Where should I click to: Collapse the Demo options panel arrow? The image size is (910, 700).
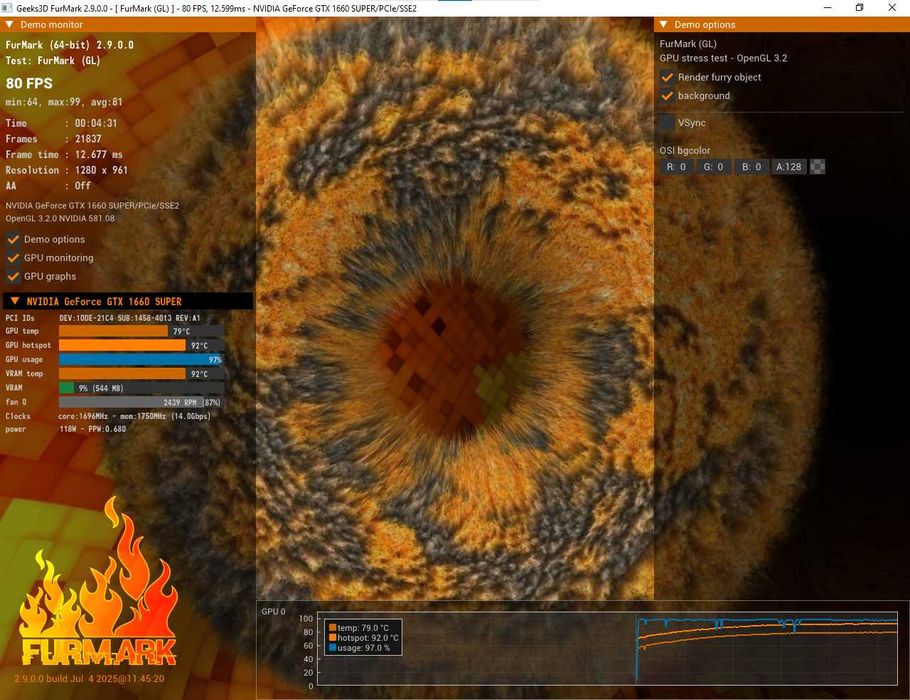click(663, 24)
